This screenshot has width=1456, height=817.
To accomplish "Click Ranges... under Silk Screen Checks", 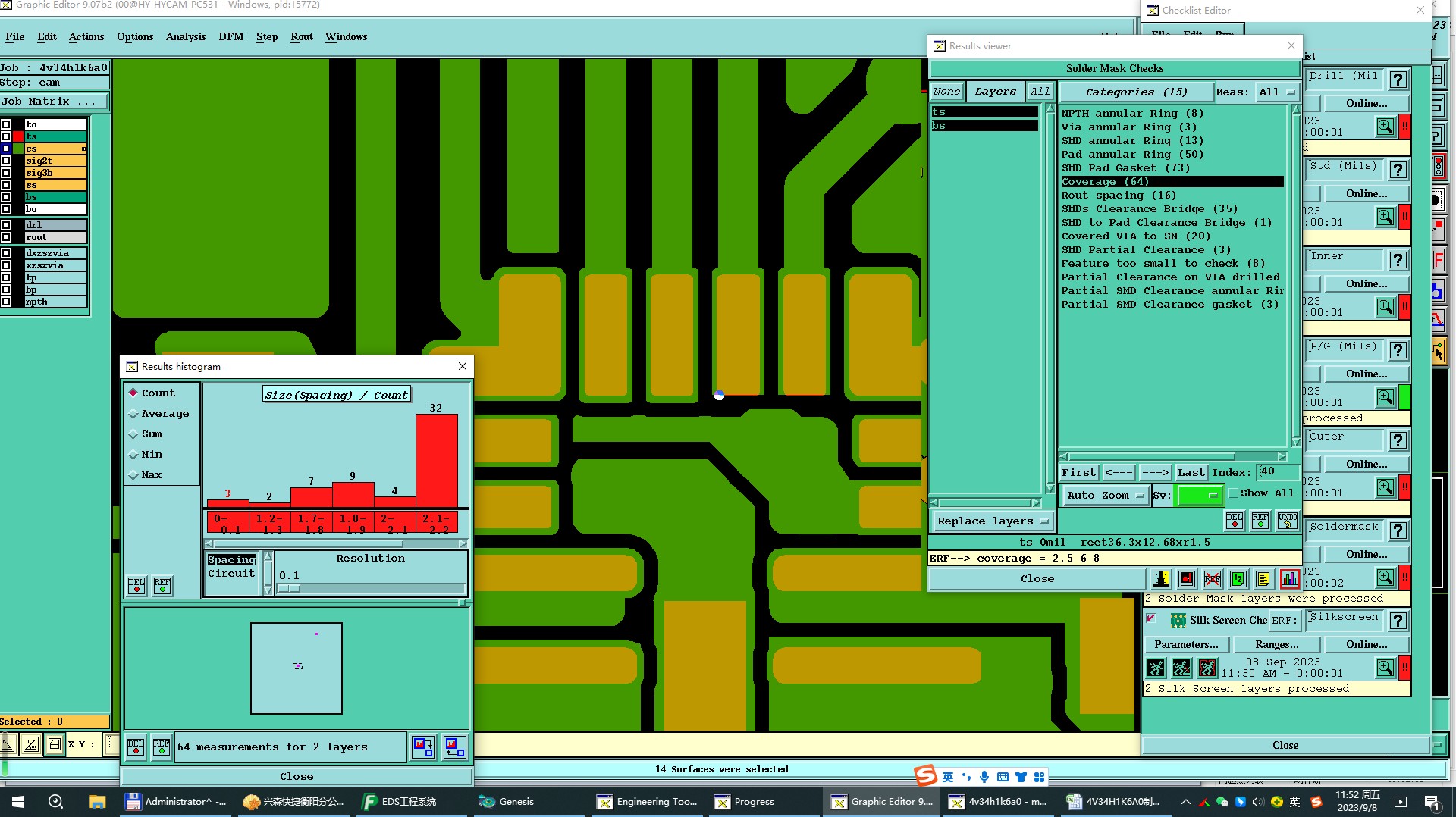I will click(1277, 644).
